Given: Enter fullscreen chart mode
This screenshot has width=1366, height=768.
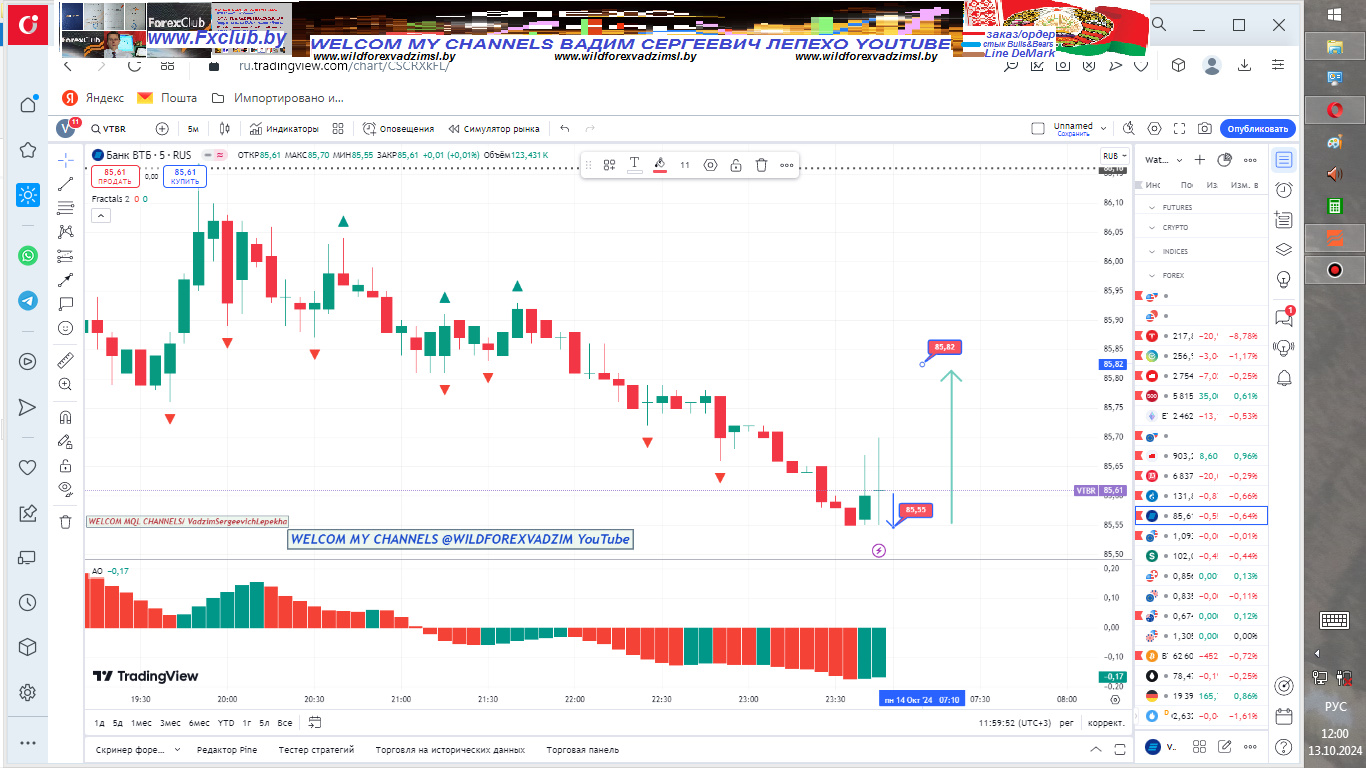Looking at the screenshot, I should [x=1181, y=129].
